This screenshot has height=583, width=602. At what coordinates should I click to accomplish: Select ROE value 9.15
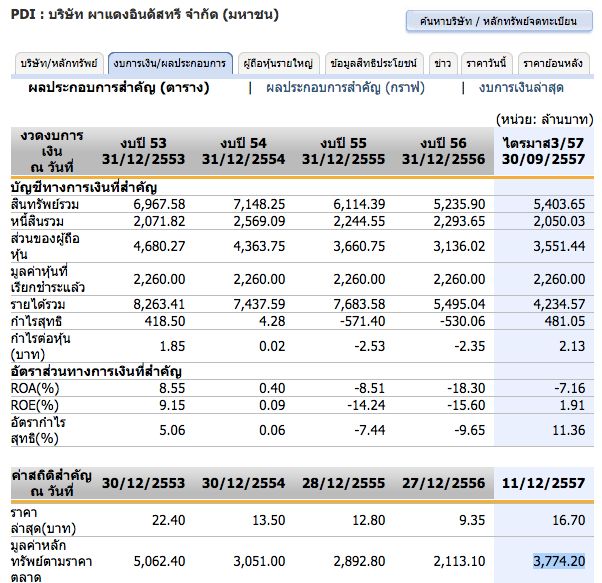tap(172, 405)
